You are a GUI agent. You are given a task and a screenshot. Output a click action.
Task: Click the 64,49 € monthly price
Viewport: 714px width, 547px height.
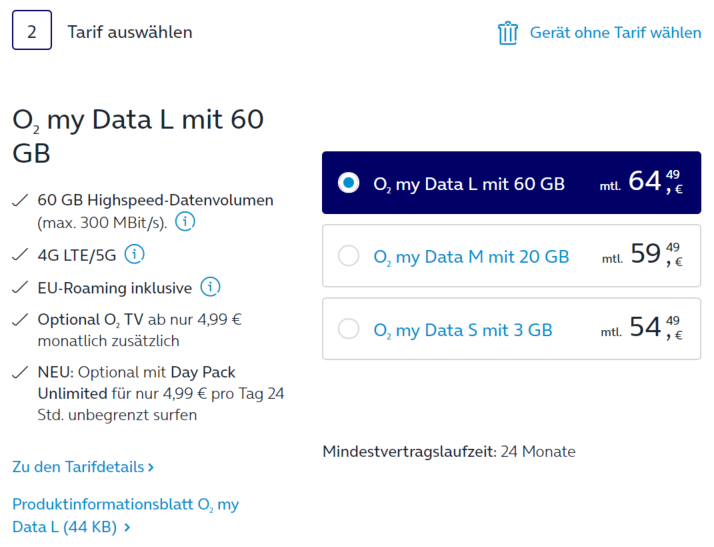tap(642, 181)
